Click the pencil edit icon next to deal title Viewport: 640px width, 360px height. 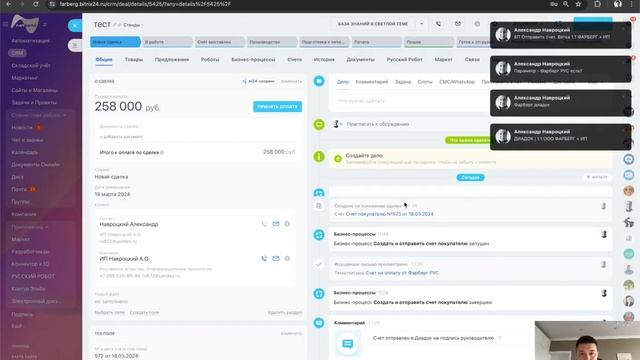(115, 25)
